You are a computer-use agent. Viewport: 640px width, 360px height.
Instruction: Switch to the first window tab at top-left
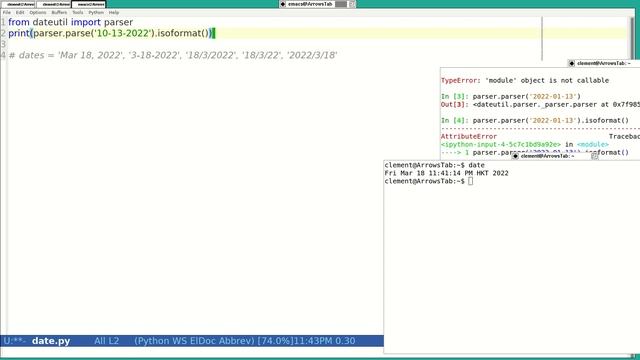18,4
